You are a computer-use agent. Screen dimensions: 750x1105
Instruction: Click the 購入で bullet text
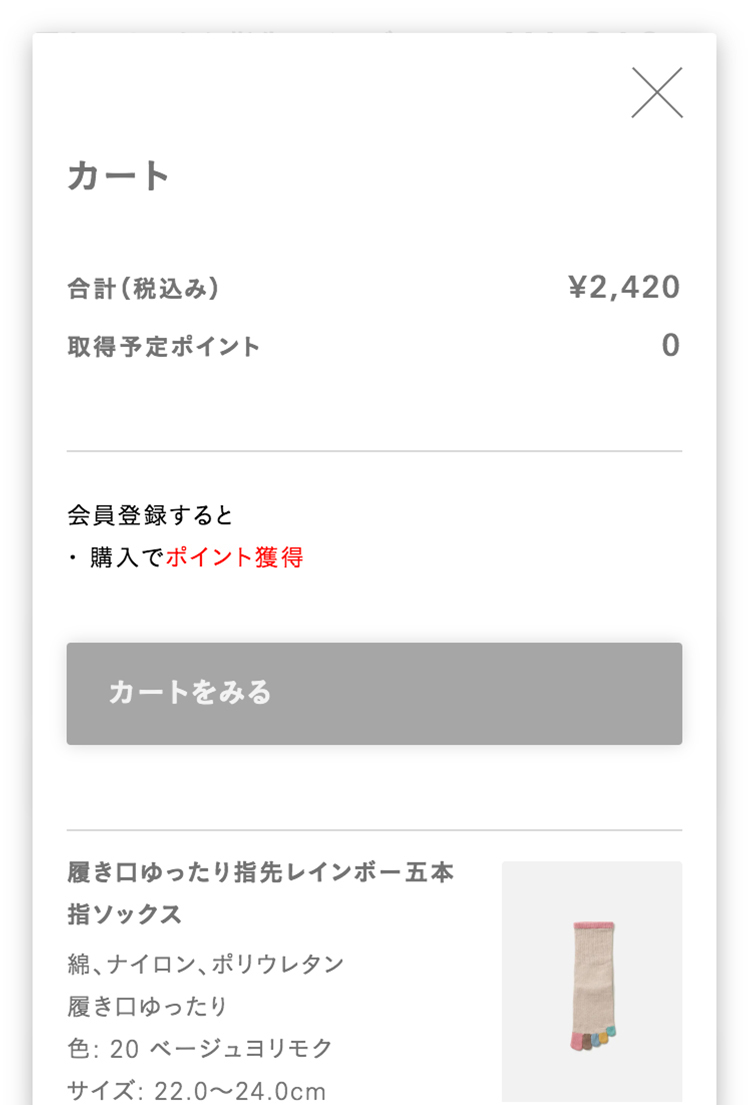[x=126, y=558]
